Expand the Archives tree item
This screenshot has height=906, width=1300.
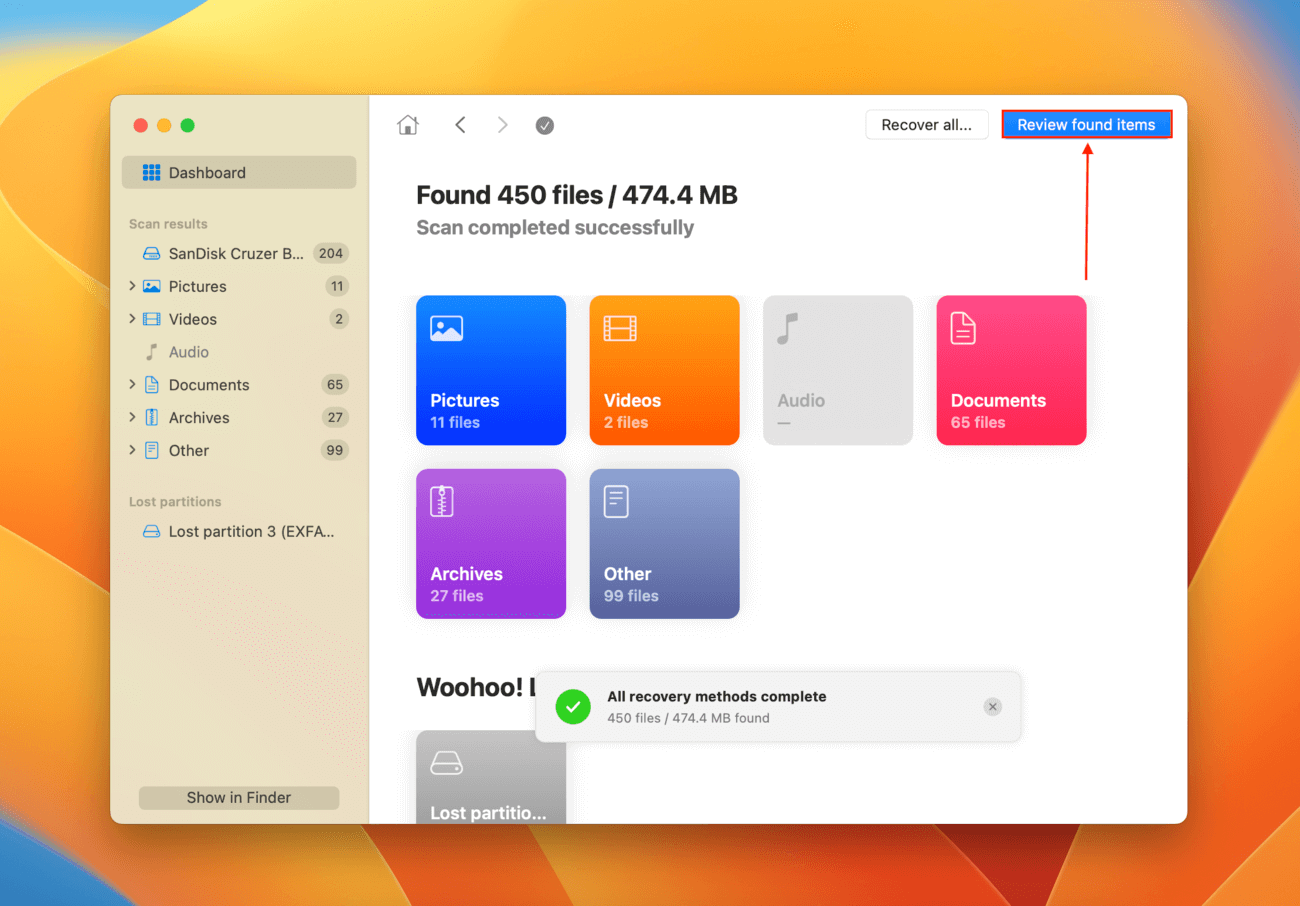point(132,418)
